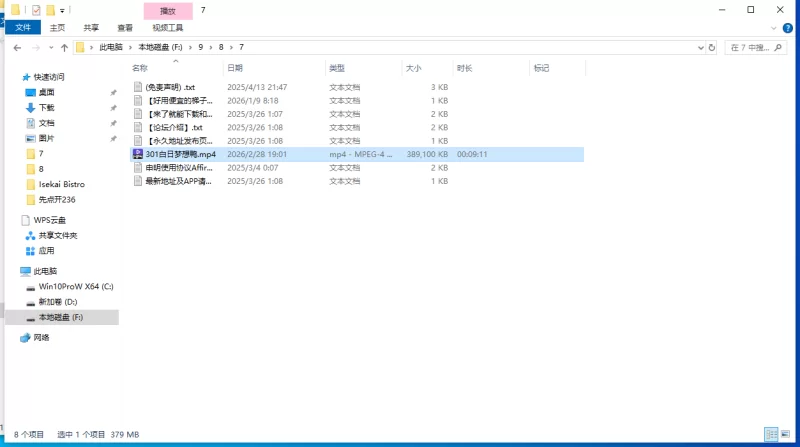Viewport: 800px width, 447px height.
Task: Open the 视频工具 tab
Action: pyautogui.click(x=167, y=29)
